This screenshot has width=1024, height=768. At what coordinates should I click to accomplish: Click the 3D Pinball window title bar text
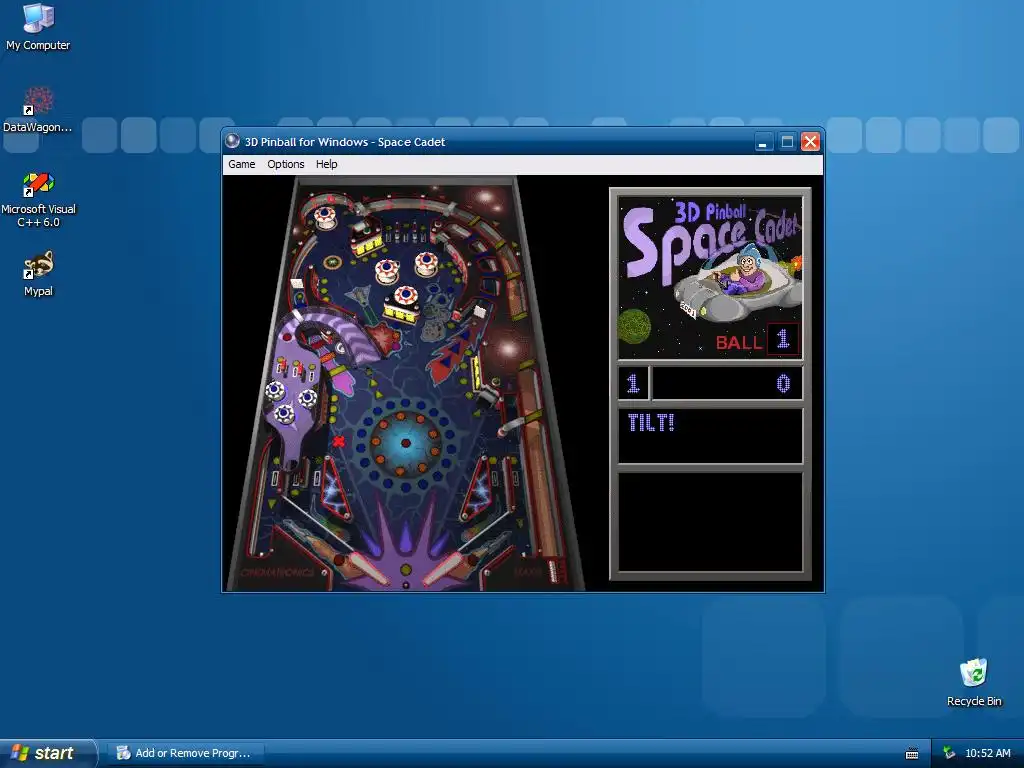click(x=345, y=142)
